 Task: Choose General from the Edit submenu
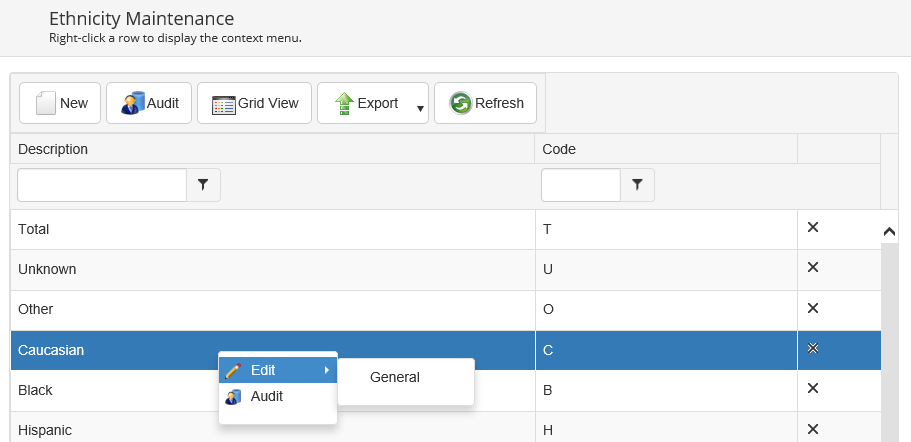click(x=395, y=377)
